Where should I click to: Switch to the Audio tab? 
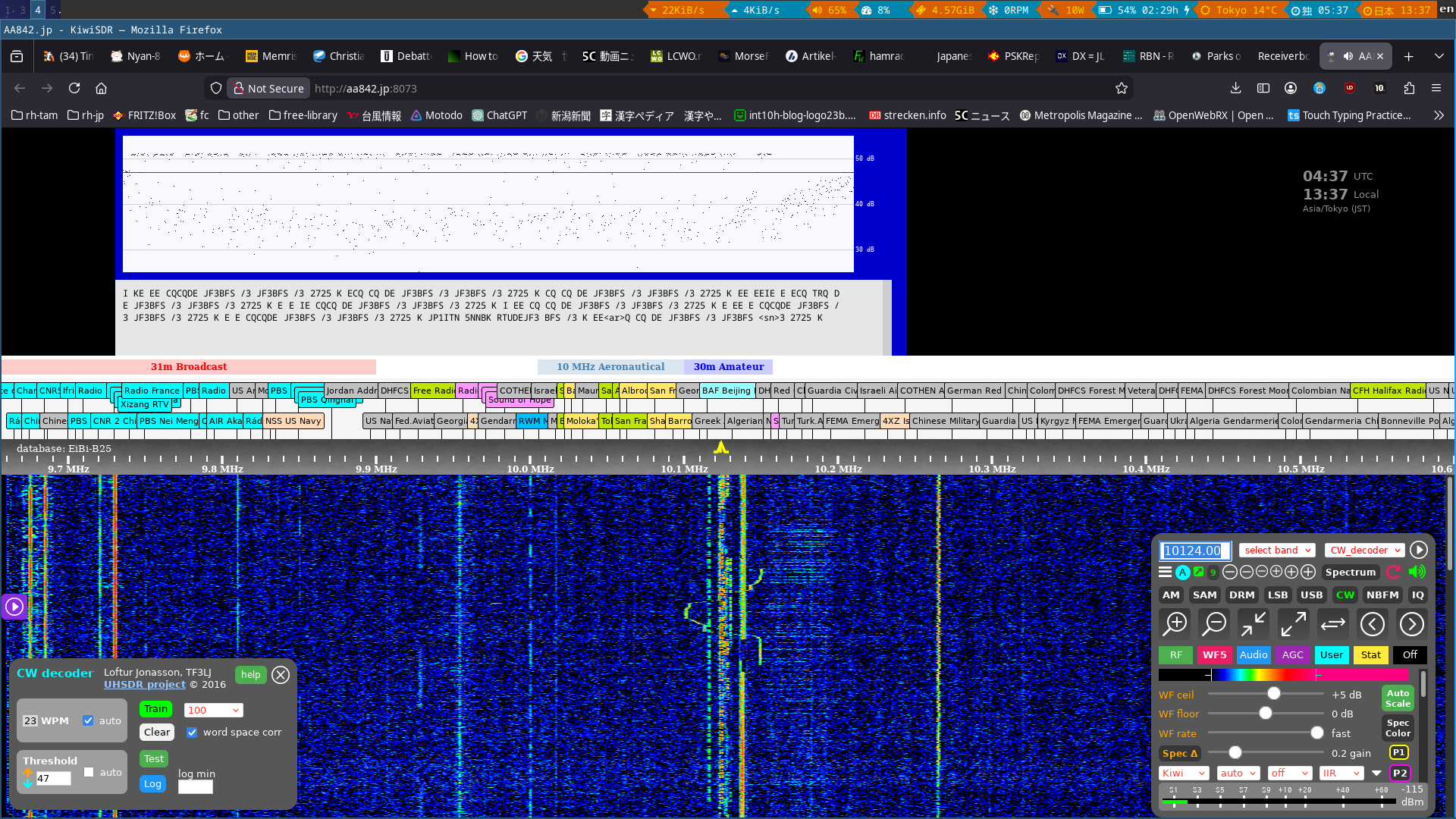[1254, 655]
